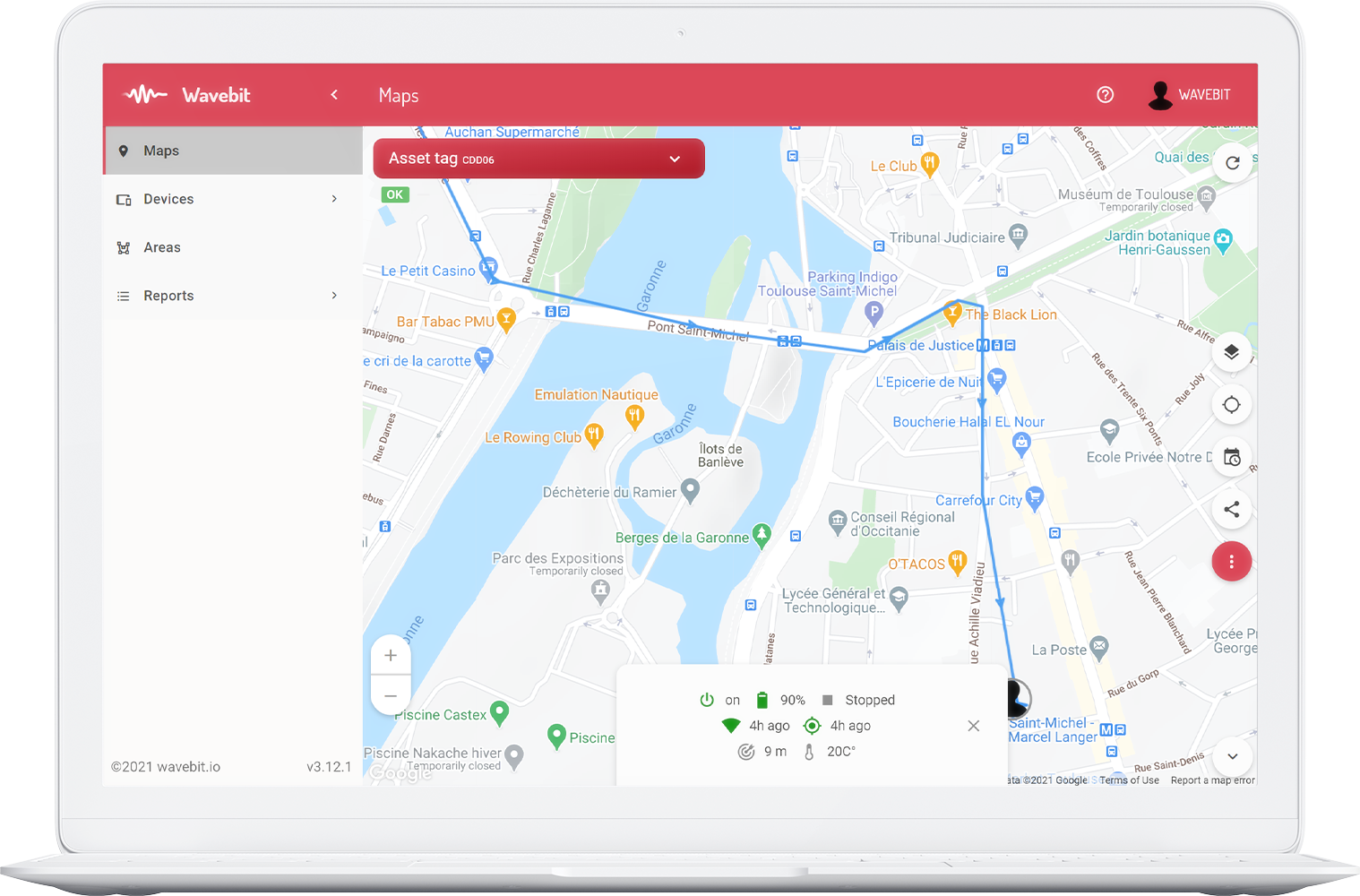
Task: Click the ©2021 wavebit.io footer text
Action: (166, 767)
